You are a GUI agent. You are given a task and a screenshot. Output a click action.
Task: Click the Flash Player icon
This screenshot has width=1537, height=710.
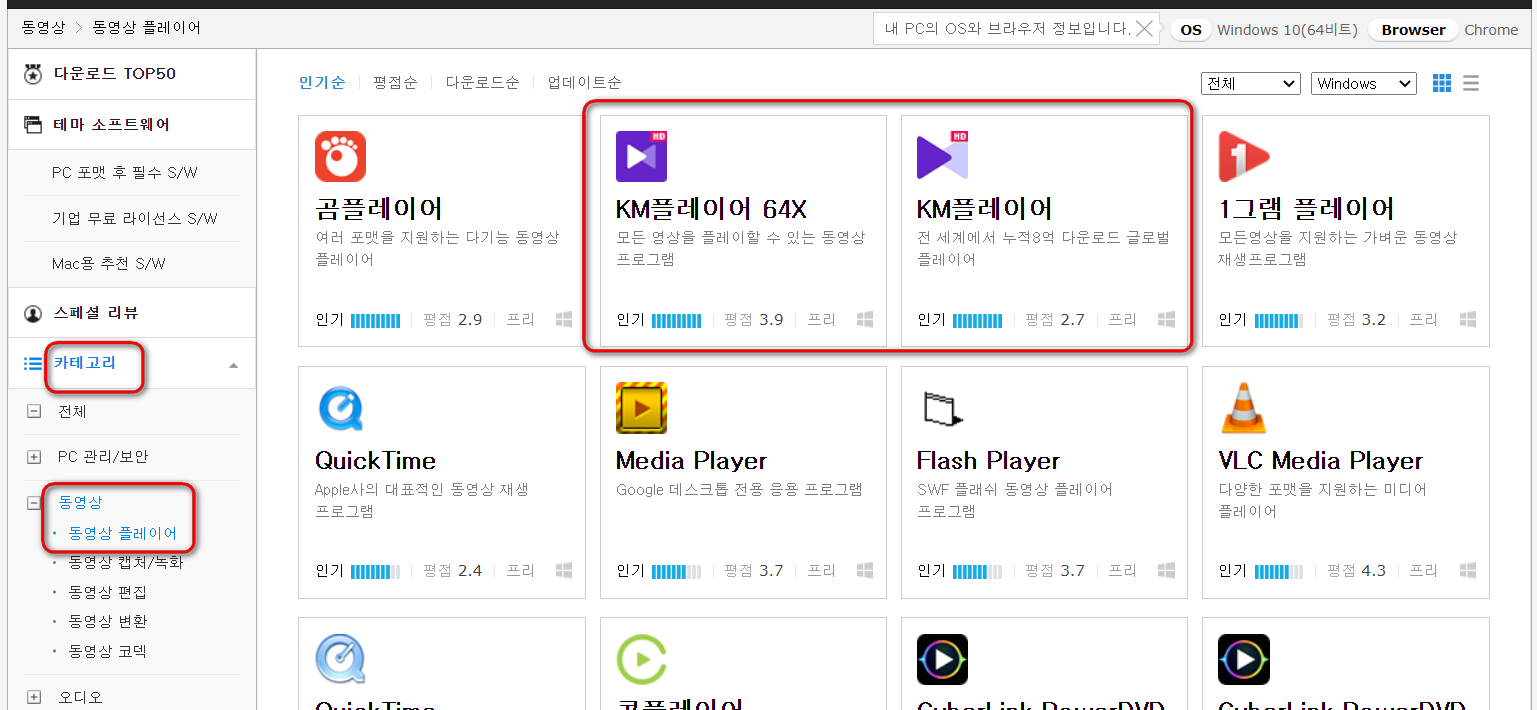click(943, 408)
